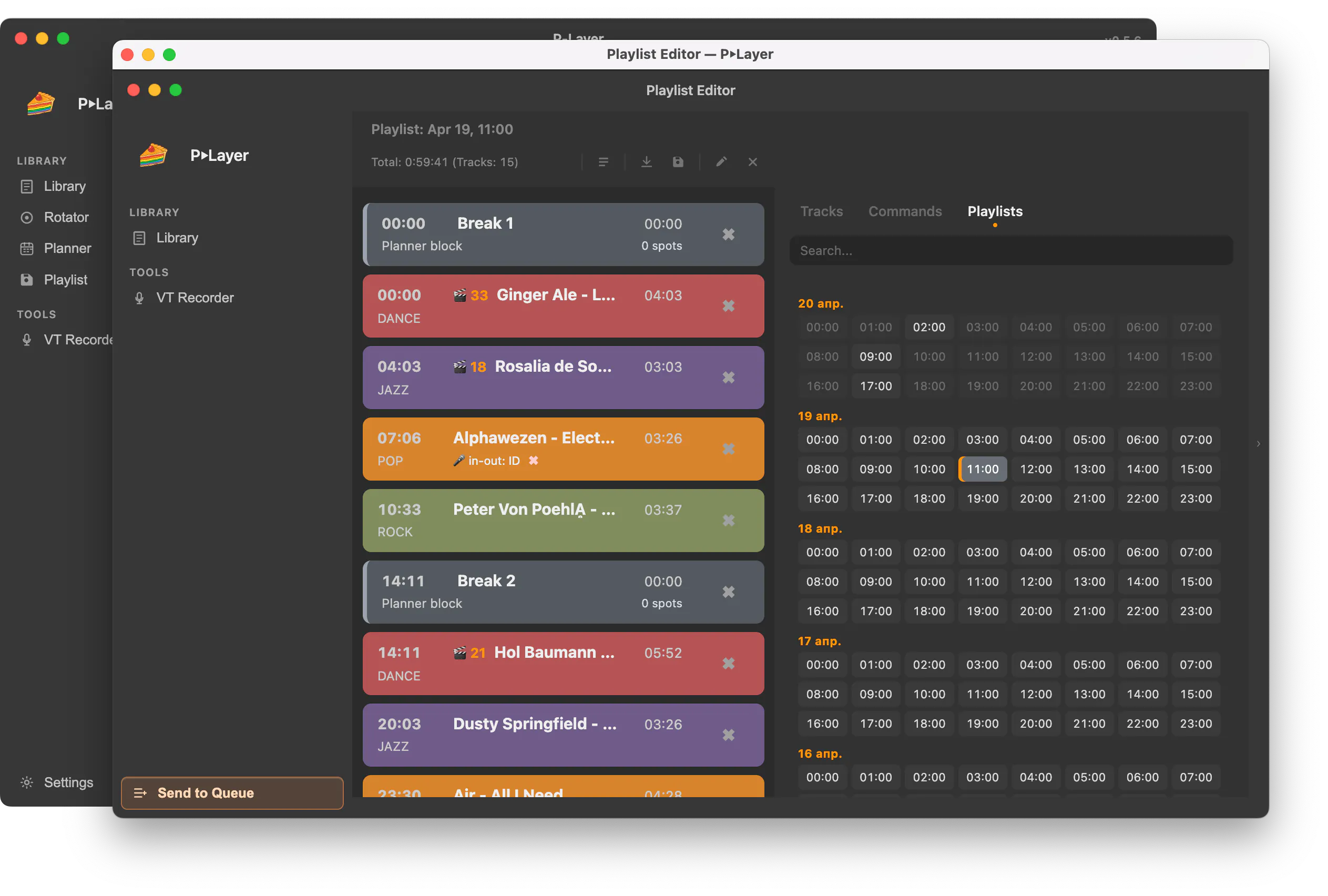This screenshot has height=896, width=1328.
Task: Save the playlist with the floppy disk icon
Action: [678, 162]
